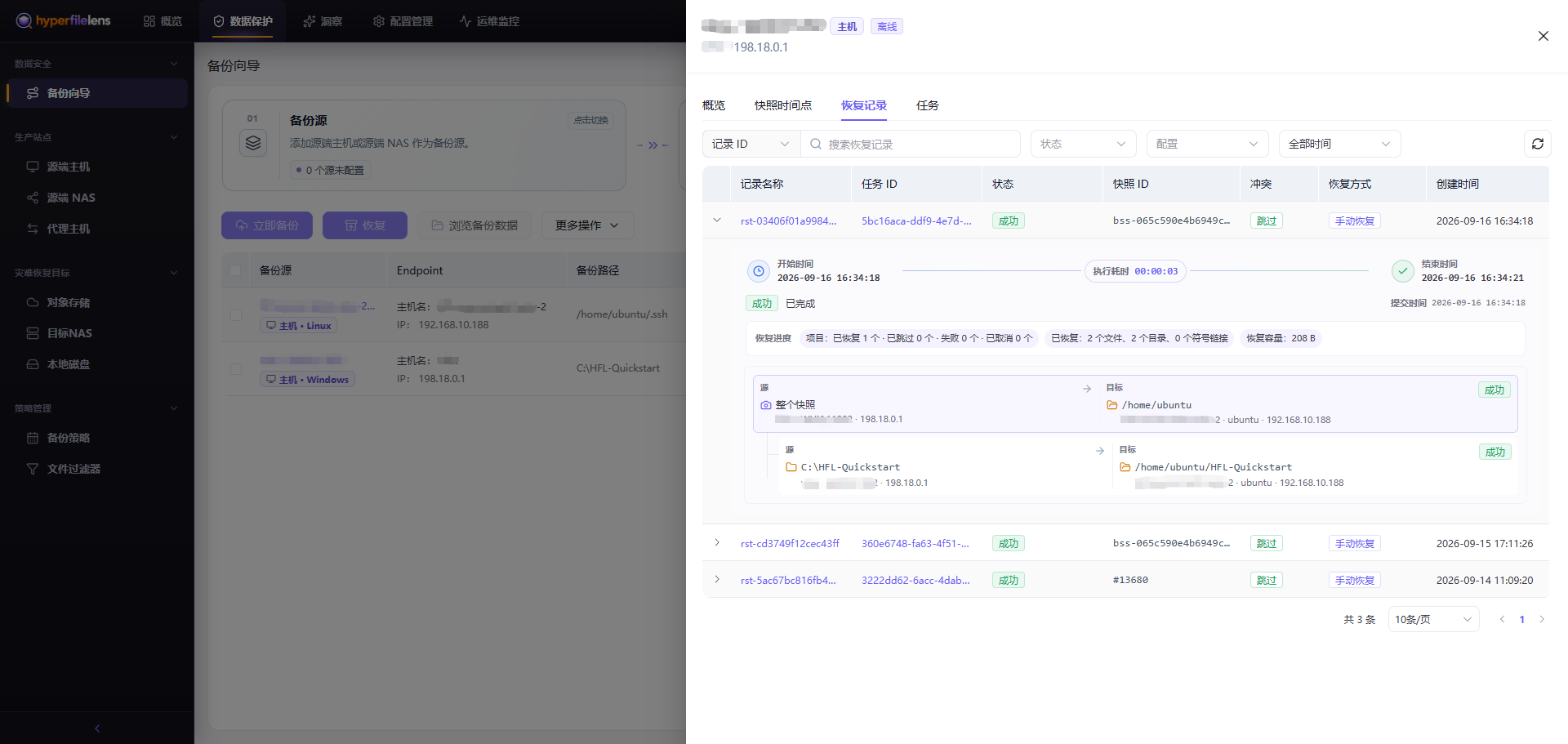This screenshot has width=1568, height=744.
Task: Click the 本地磁盘 sidebar icon
Action: click(33, 364)
